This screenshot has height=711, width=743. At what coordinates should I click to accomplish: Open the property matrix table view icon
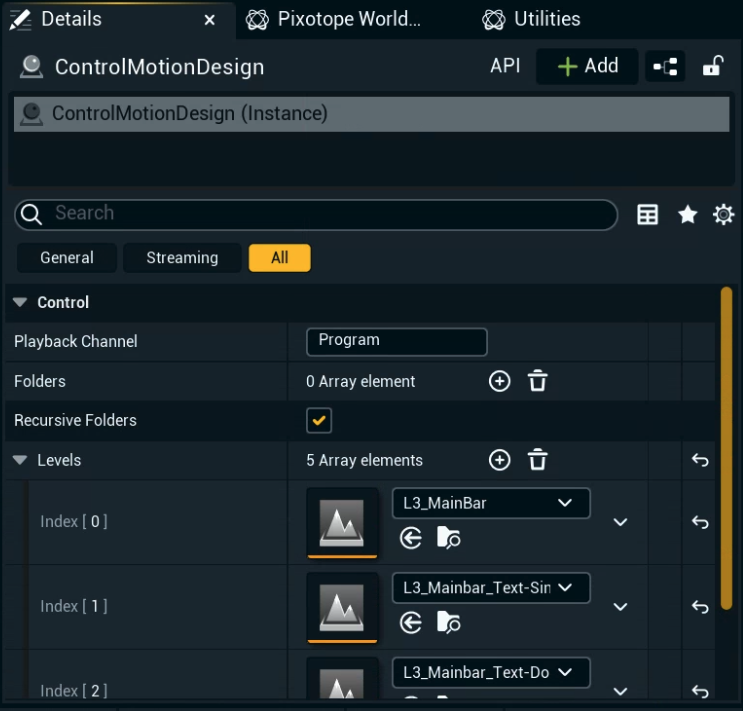[x=648, y=215]
